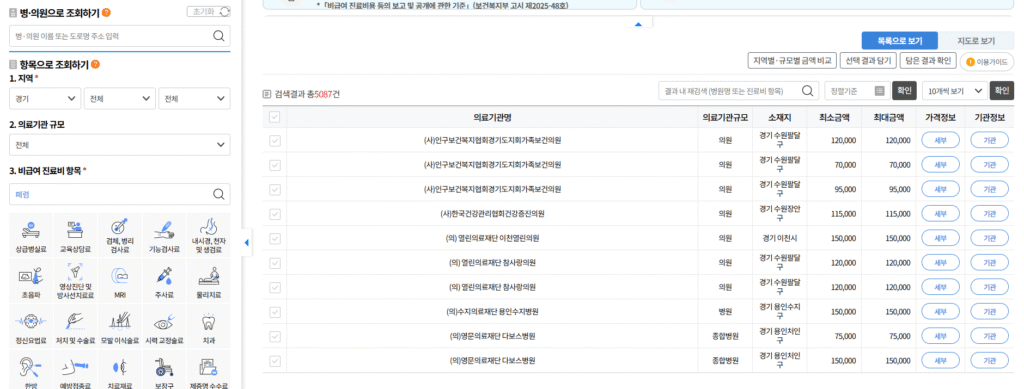Click the 선택 결과 담기 button
Image resolution: width=1024 pixels, height=389 pixels.
(x=867, y=61)
